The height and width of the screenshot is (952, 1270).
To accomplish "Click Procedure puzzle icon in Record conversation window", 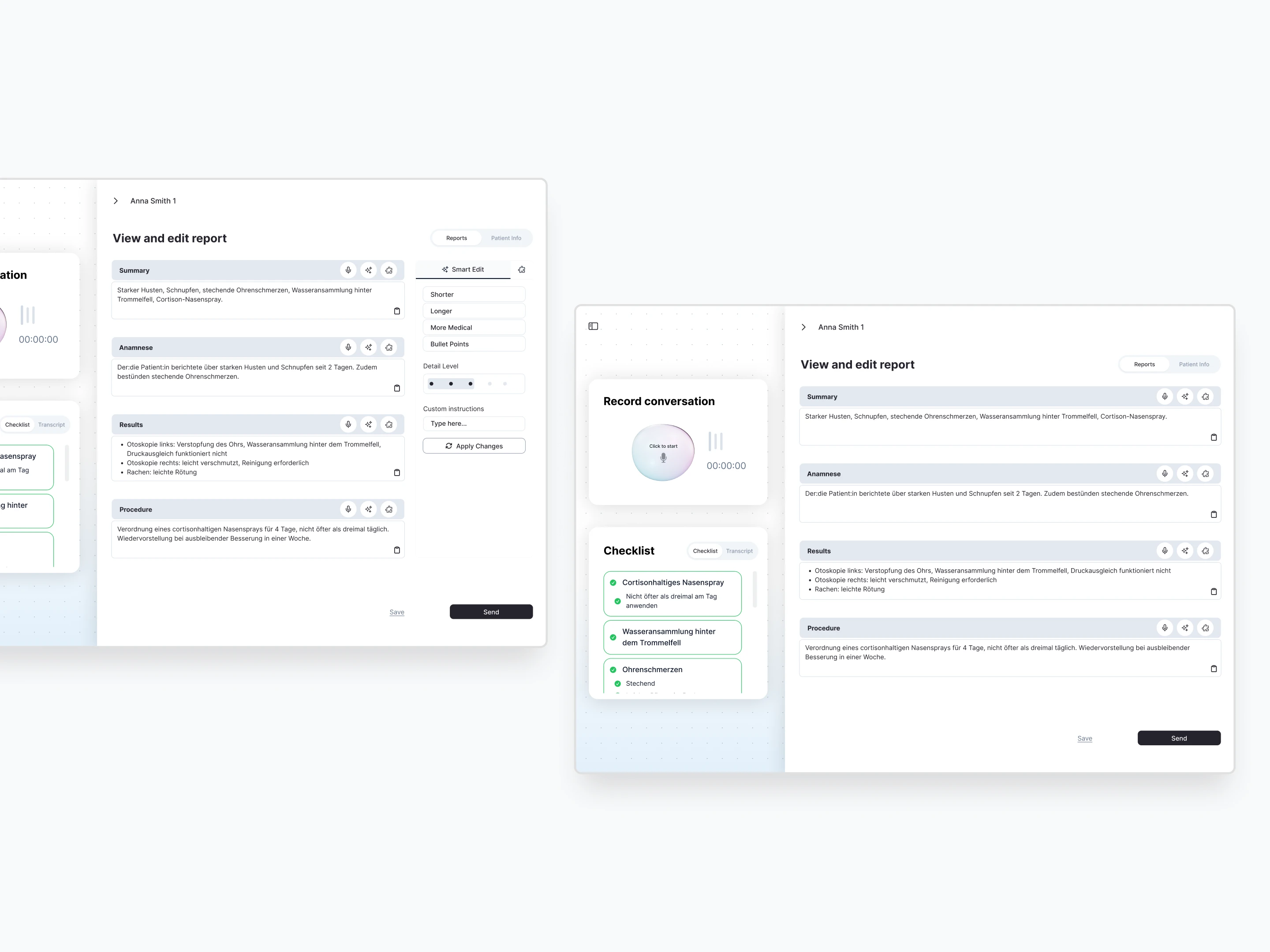I will [x=1205, y=628].
